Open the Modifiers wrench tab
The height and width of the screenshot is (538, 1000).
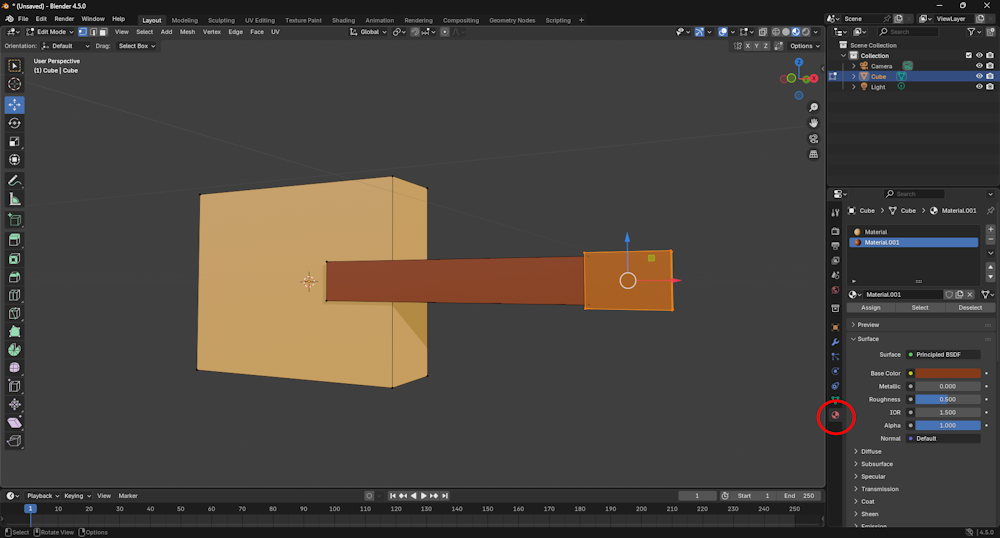pyautogui.click(x=835, y=342)
